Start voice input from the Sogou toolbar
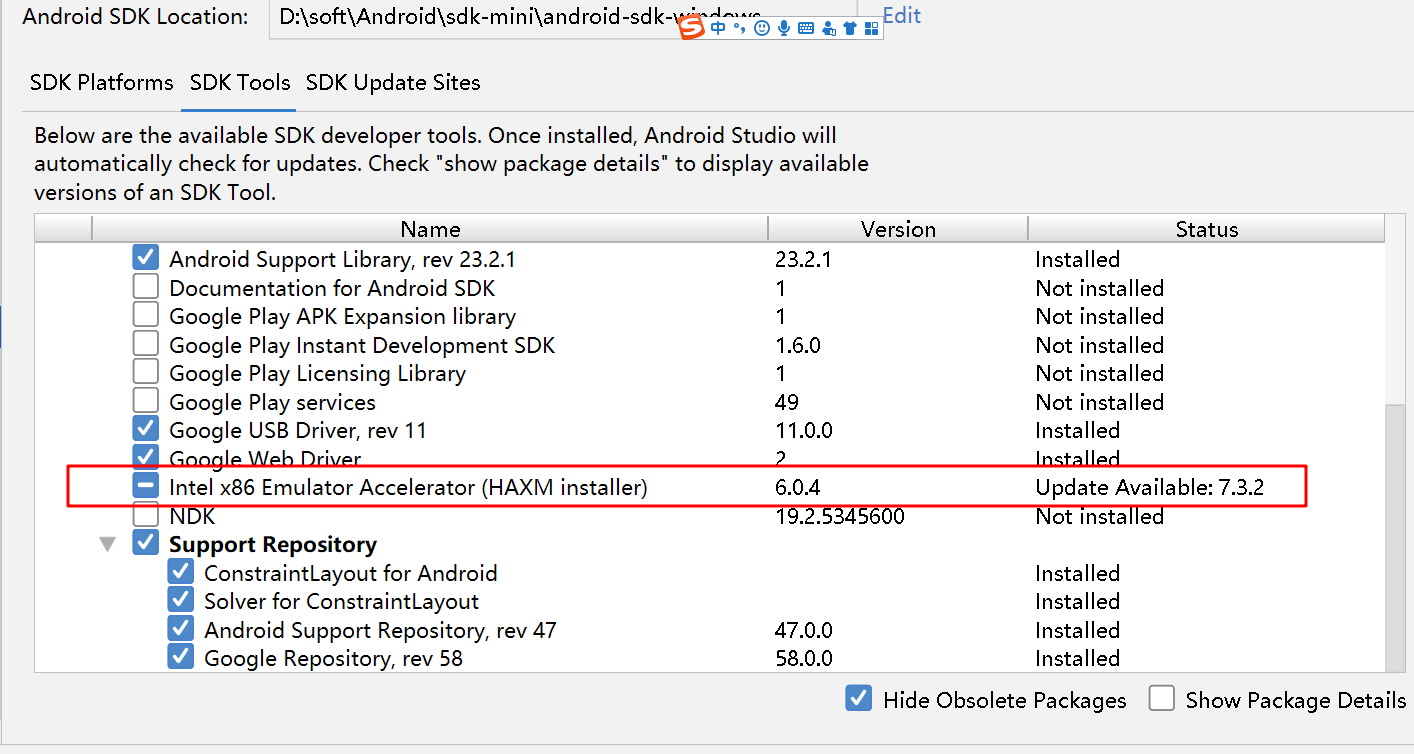Screen dimensions: 1414x754 (x=785, y=27)
